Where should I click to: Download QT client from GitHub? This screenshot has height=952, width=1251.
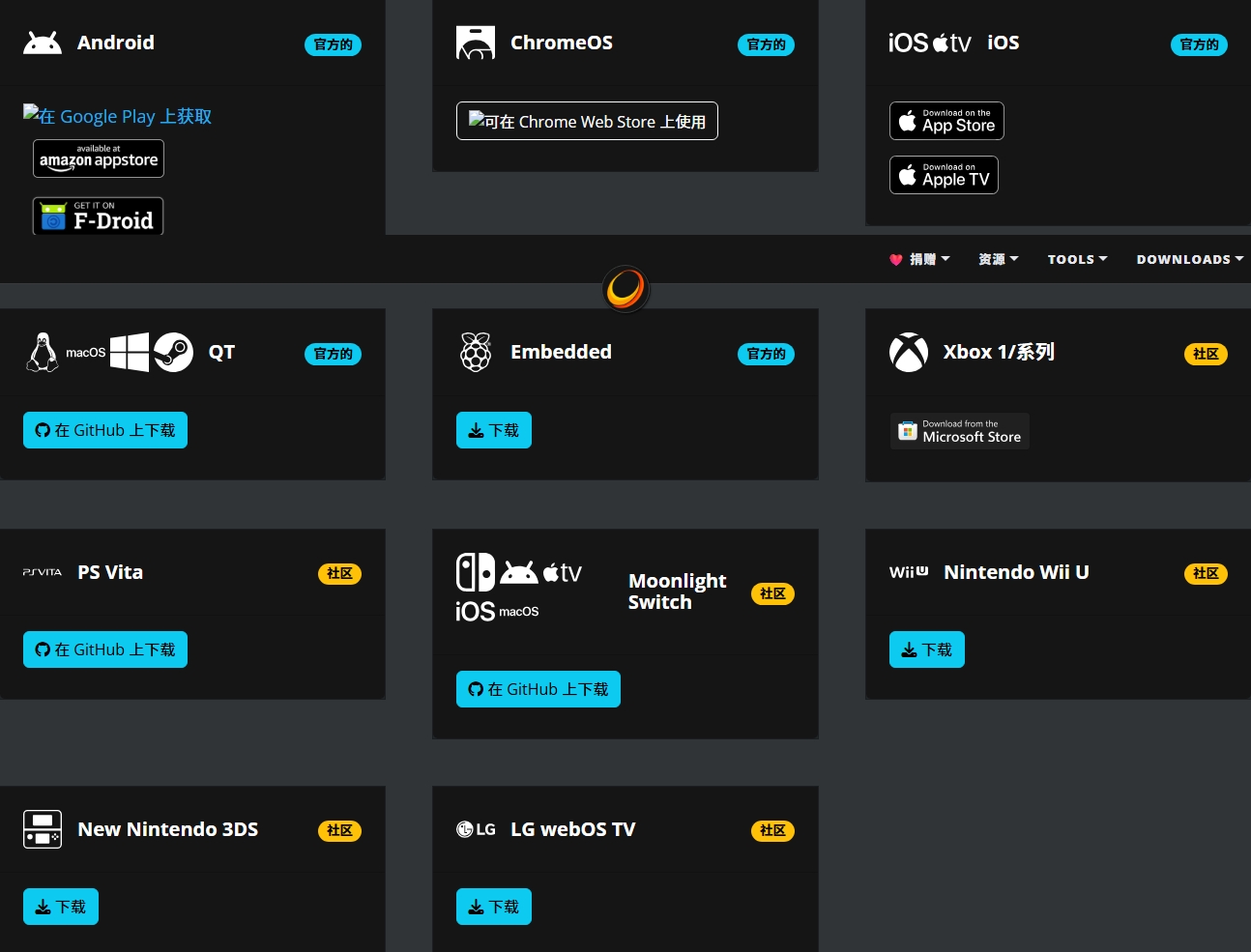coord(105,430)
